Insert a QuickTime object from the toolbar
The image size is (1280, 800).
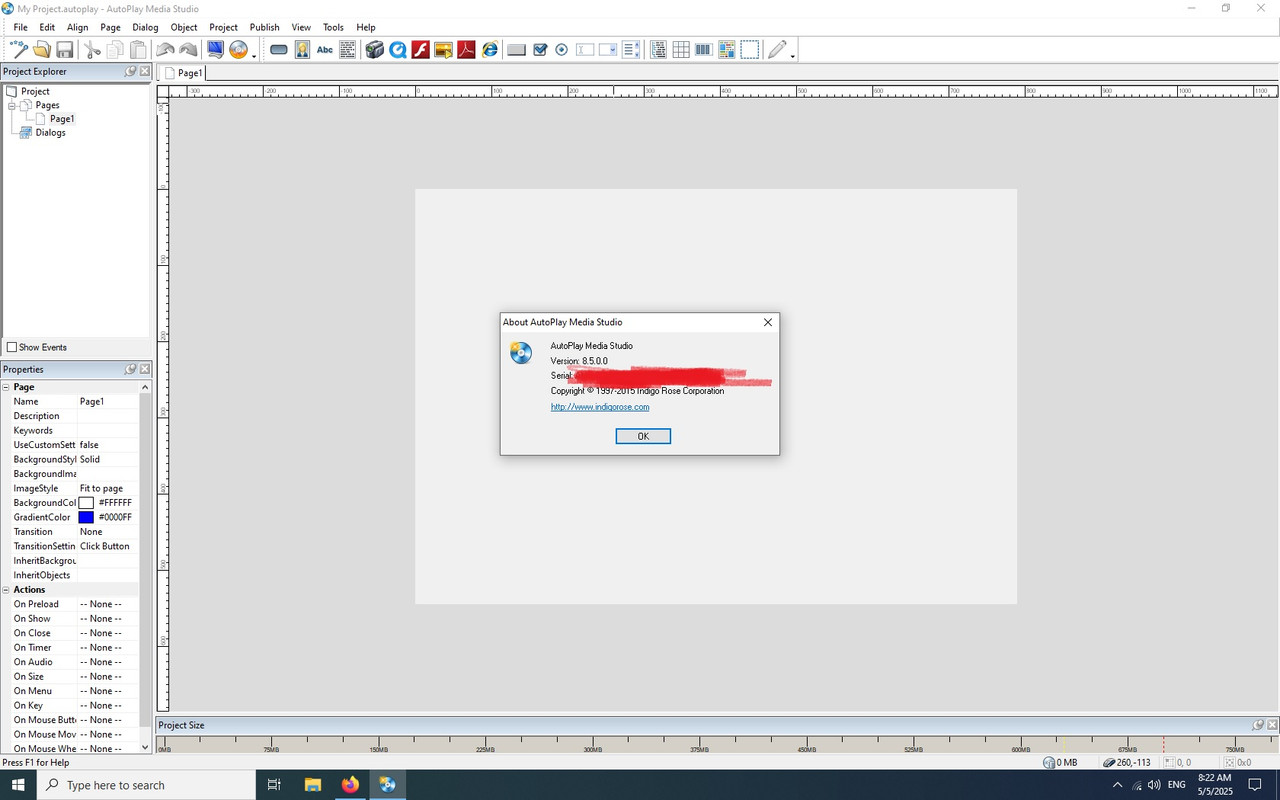point(398,50)
